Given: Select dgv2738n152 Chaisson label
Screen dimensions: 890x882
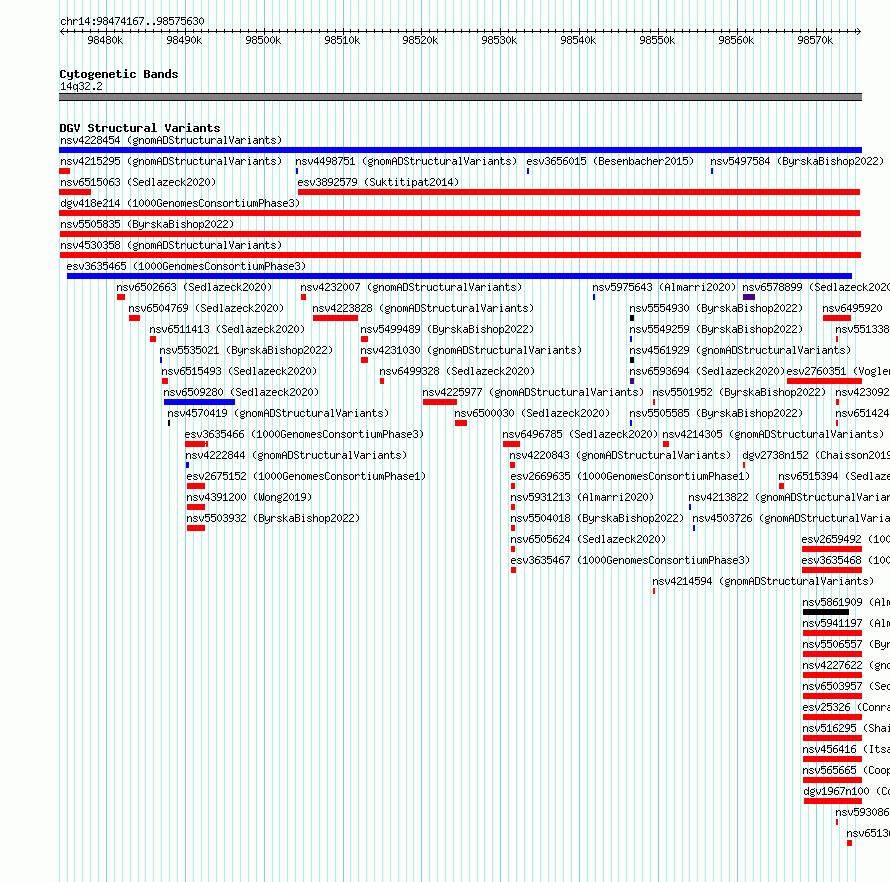Looking at the screenshot, I should [816, 455].
